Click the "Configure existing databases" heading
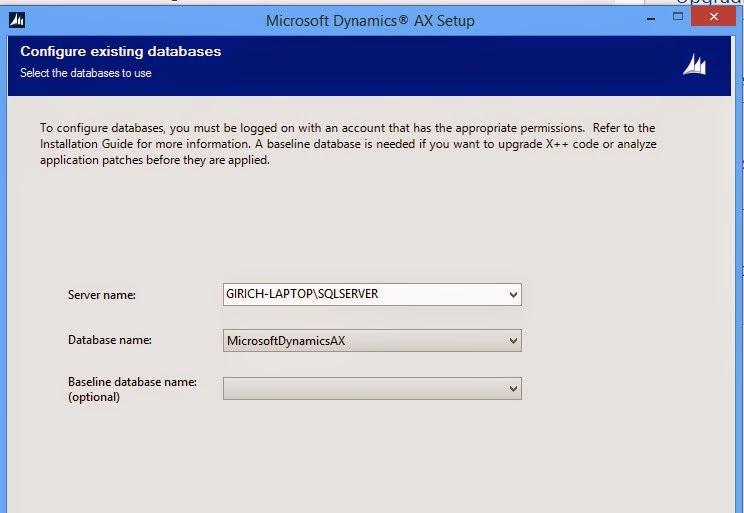The height and width of the screenshot is (513, 744). (x=120, y=51)
